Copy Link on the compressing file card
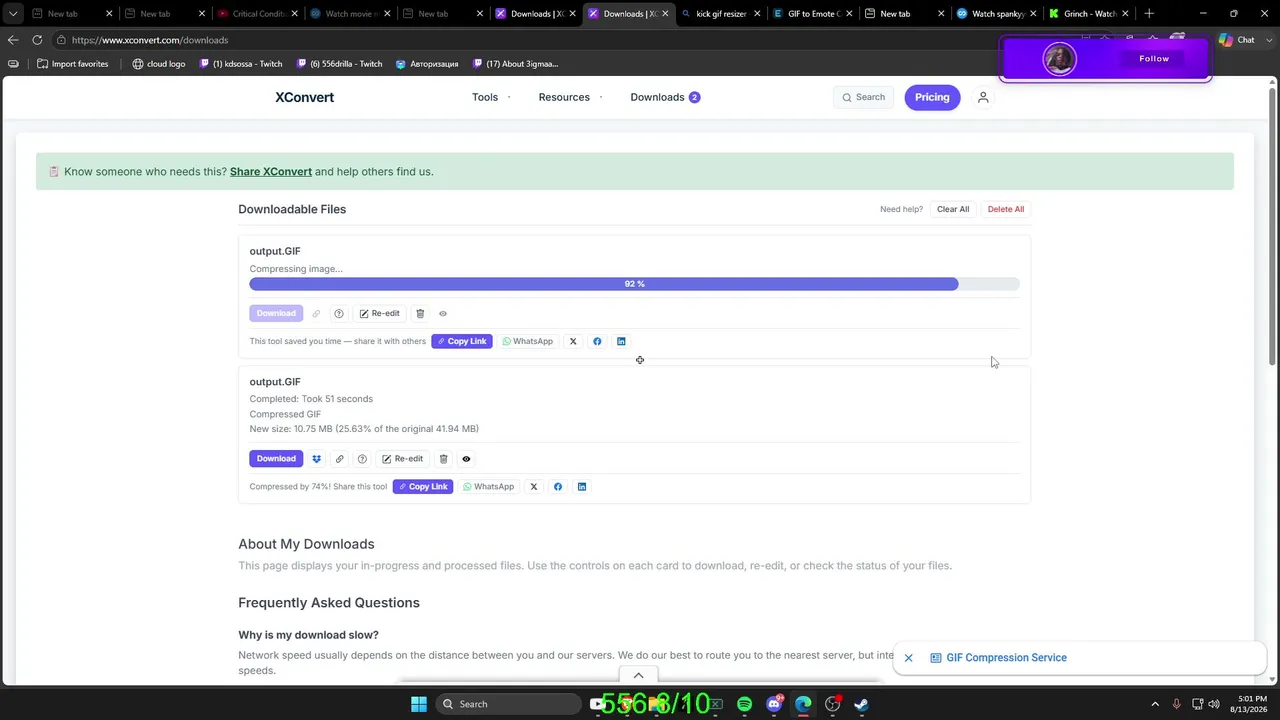Viewport: 1280px width, 720px height. point(462,342)
